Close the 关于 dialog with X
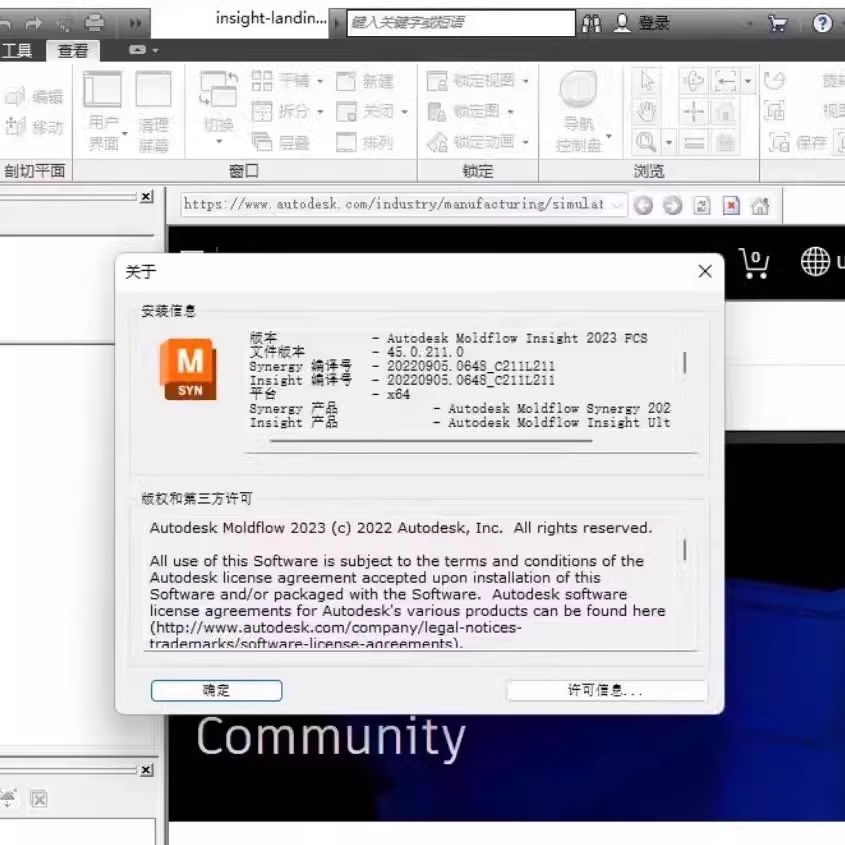The width and height of the screenshot is (845, 845). tap(705, 272)
